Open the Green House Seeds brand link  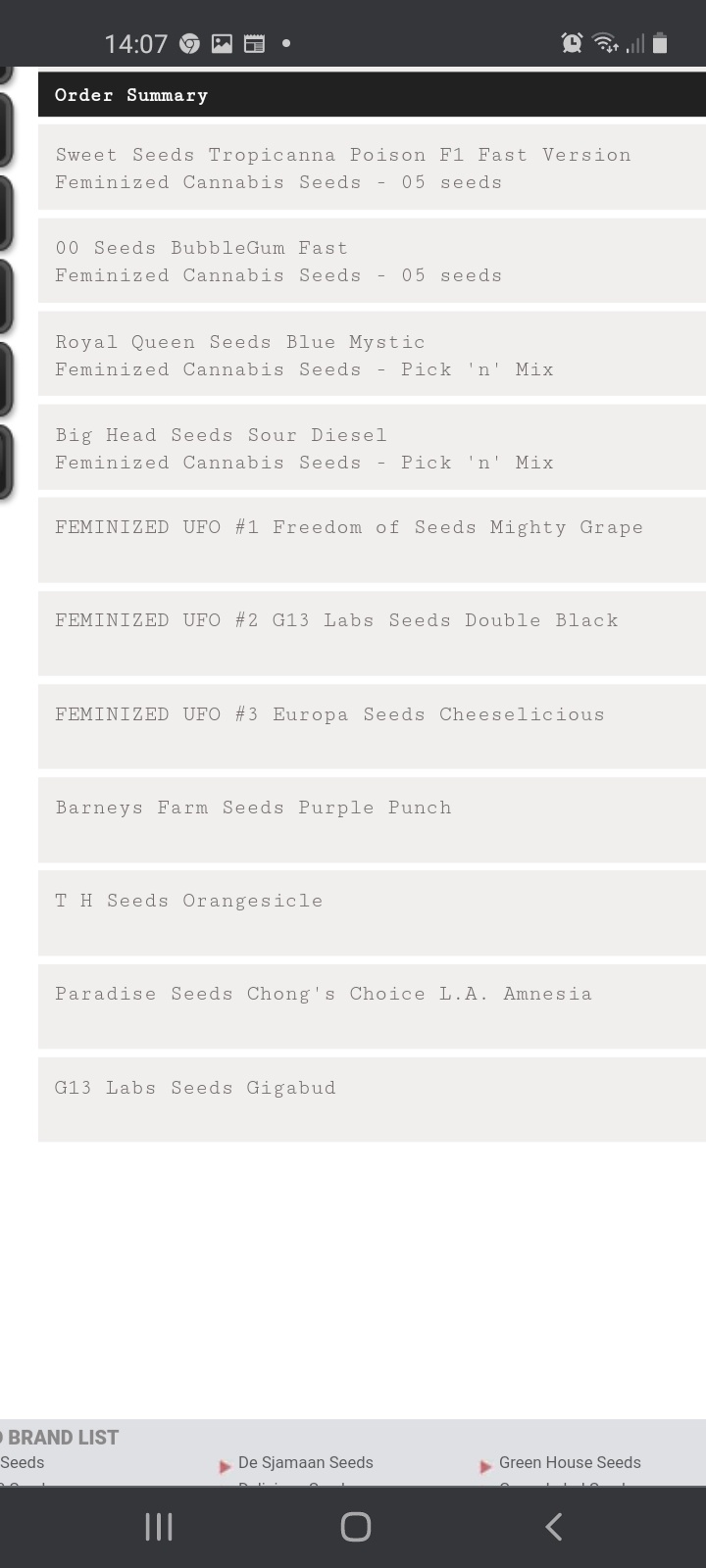[x=570, y=1462]
